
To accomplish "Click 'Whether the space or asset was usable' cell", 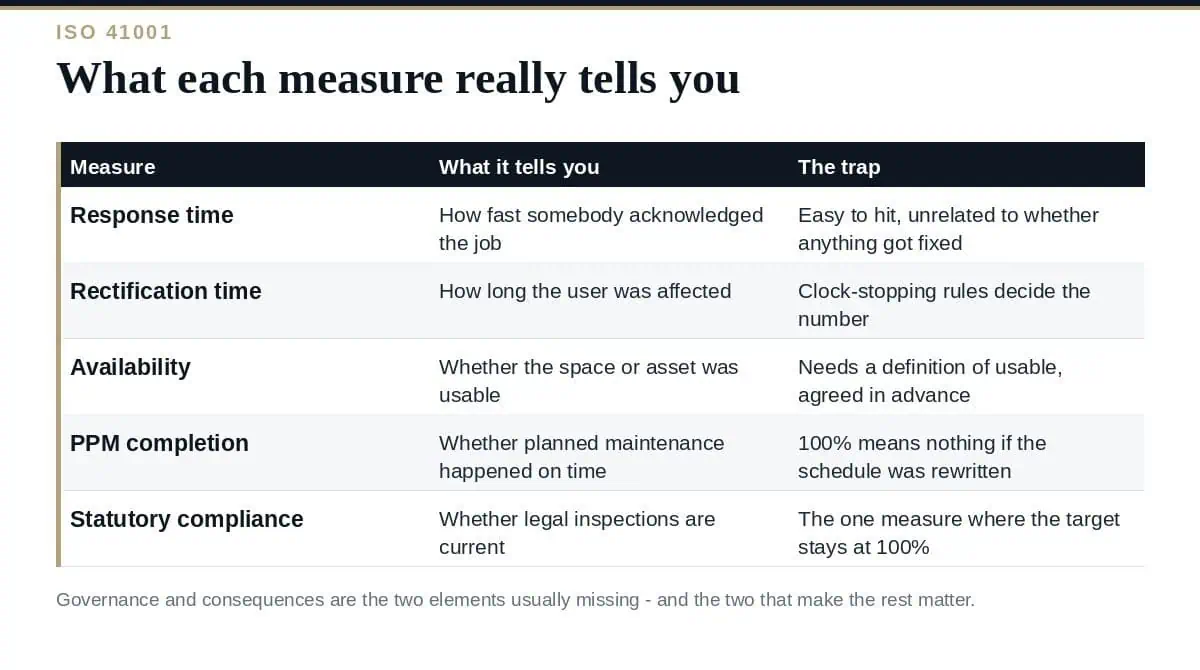I will click(589, 381).
